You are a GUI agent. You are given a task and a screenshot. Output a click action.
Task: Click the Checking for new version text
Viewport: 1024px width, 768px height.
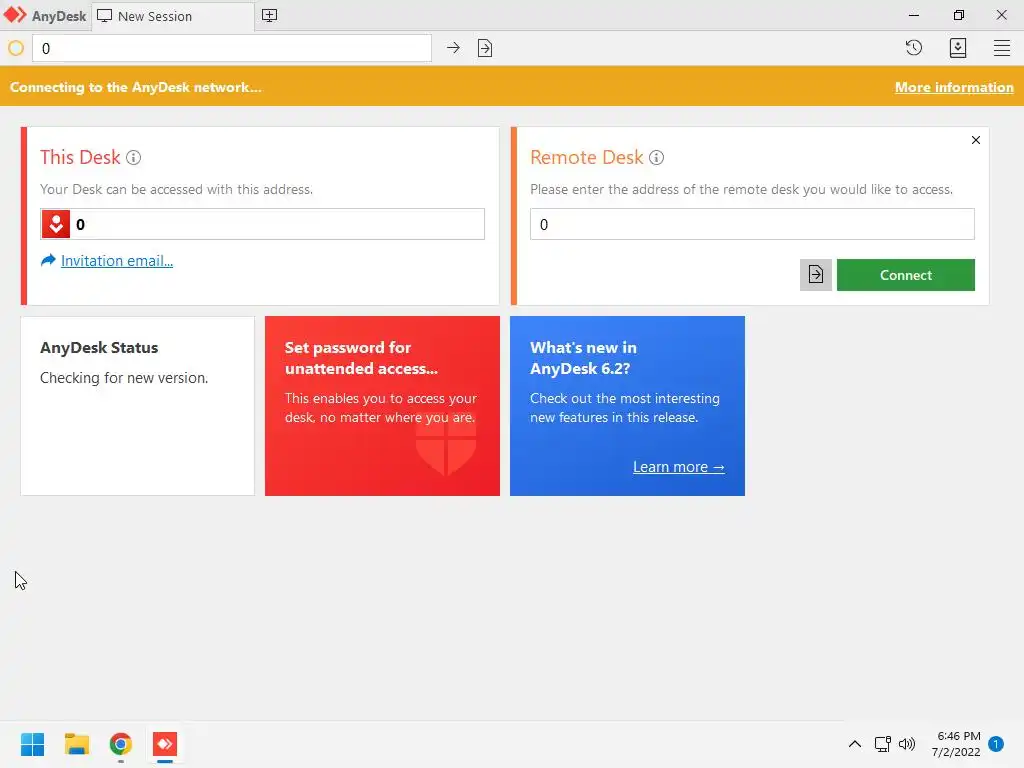pos(124,378)
